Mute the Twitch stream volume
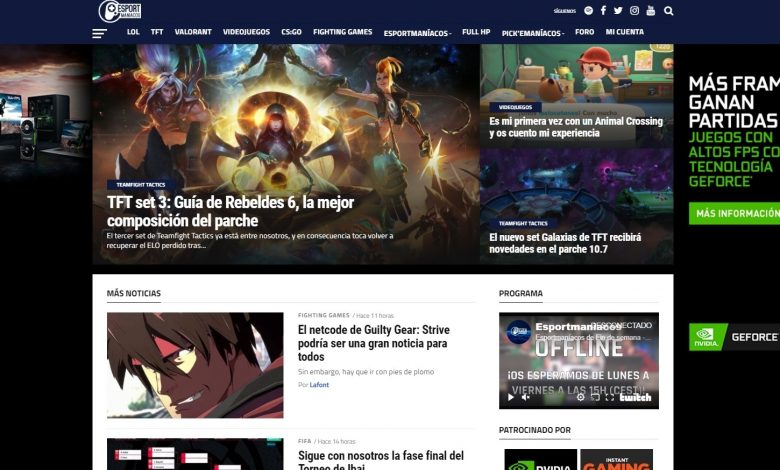 click(x=527, y=397)
